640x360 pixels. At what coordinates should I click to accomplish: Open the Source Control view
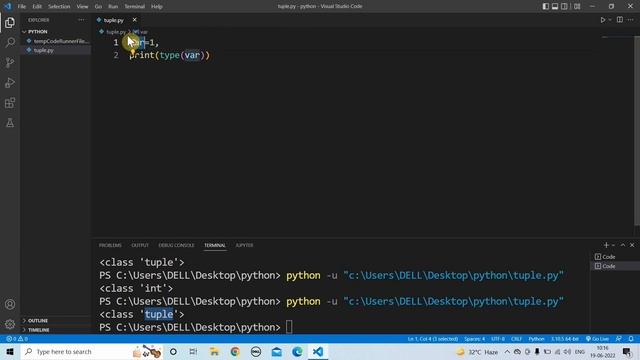(10, 62)
